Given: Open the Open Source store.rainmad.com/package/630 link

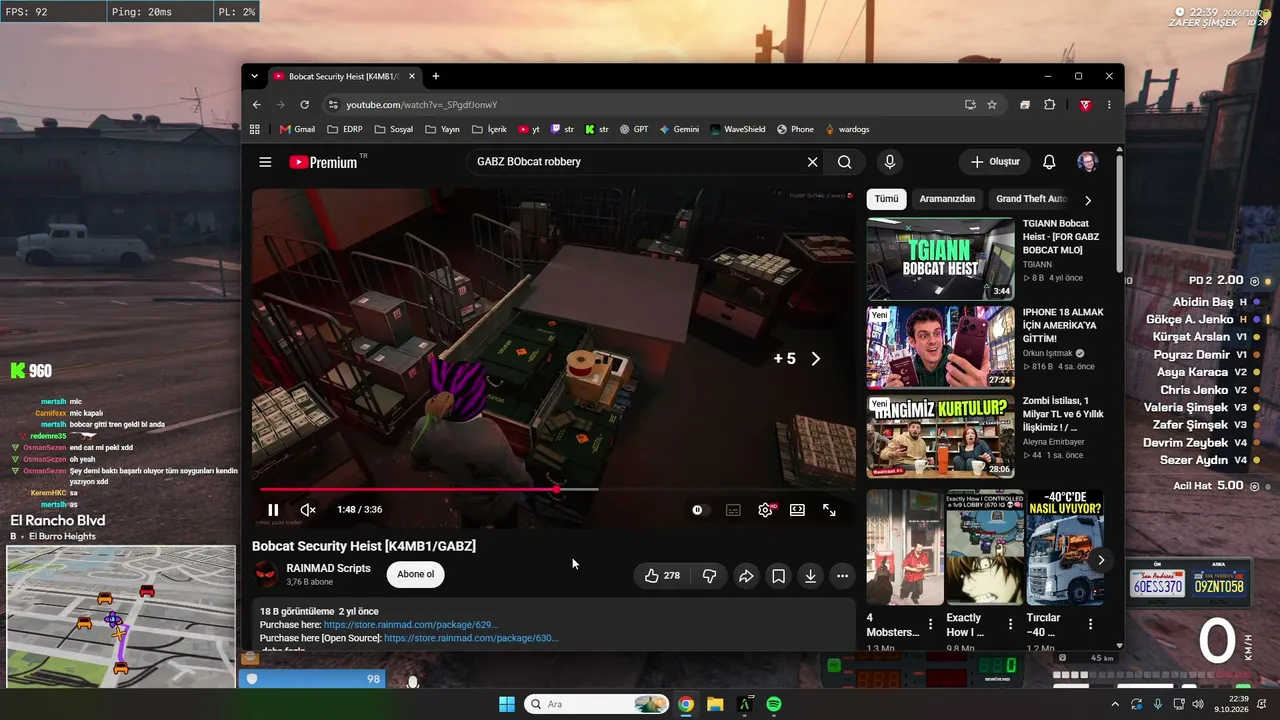Looking at the screenshot, I should (471, 638).
